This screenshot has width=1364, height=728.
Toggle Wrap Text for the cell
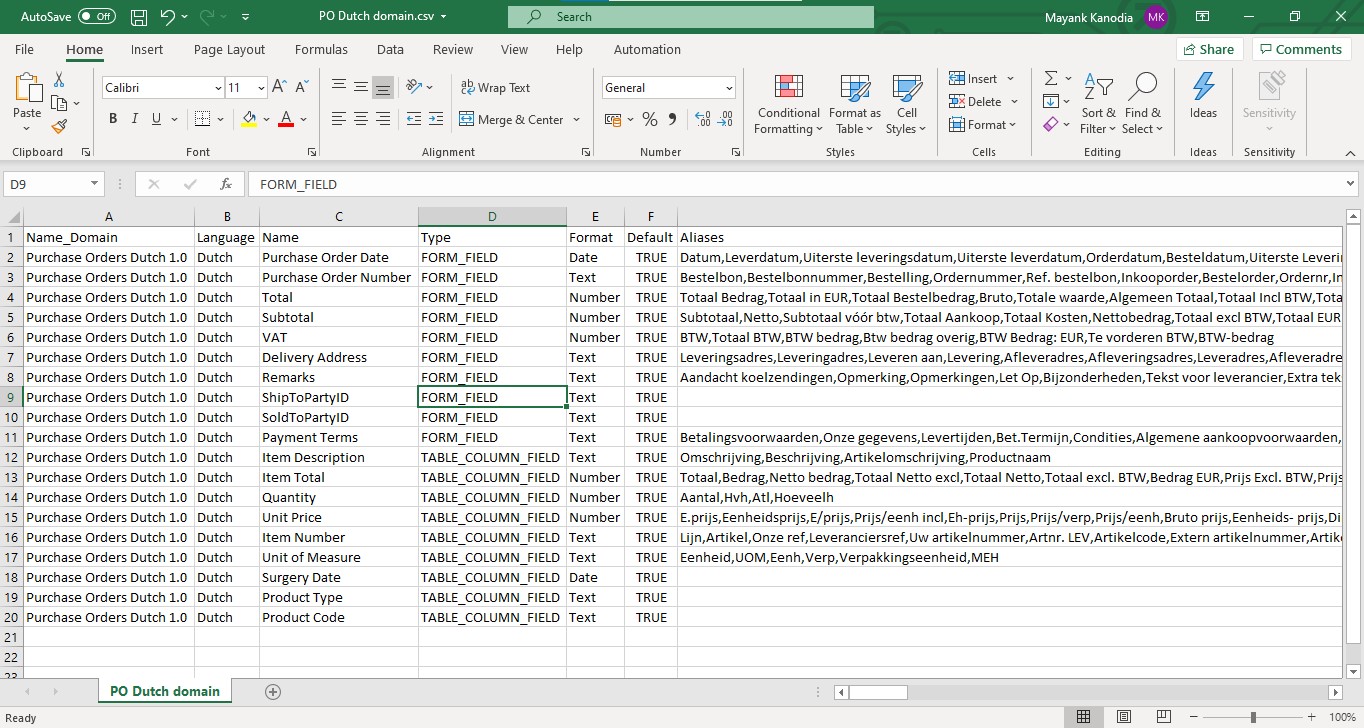click(x=495, y=88)
